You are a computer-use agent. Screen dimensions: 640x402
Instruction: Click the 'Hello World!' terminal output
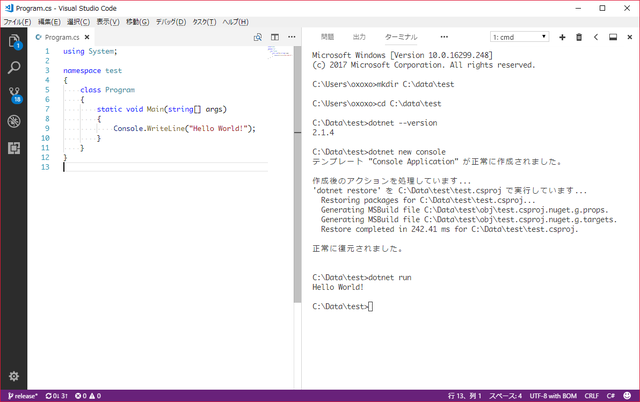tap(338, 287)
